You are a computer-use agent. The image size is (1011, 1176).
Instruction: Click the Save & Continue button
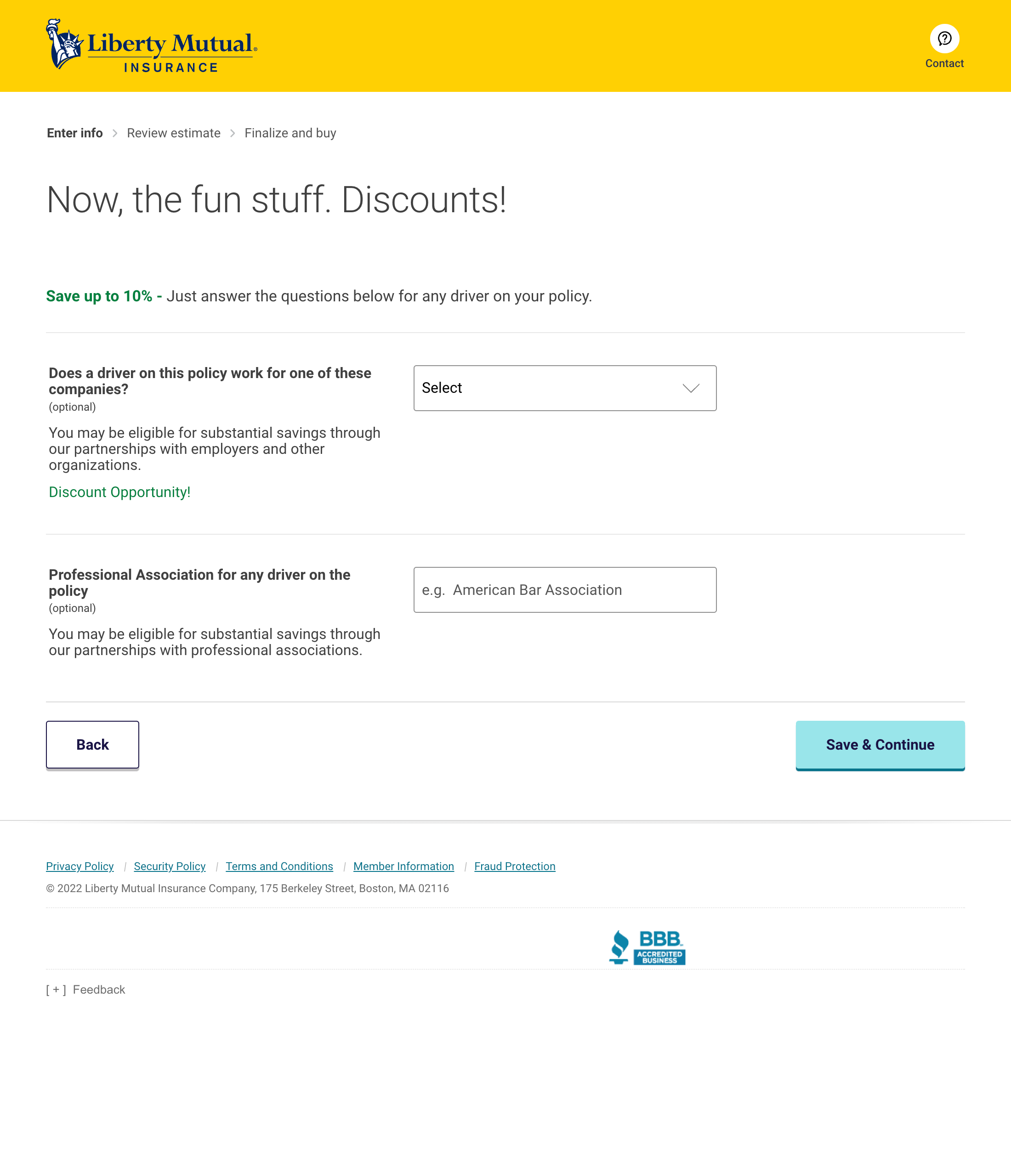(880, 745)
